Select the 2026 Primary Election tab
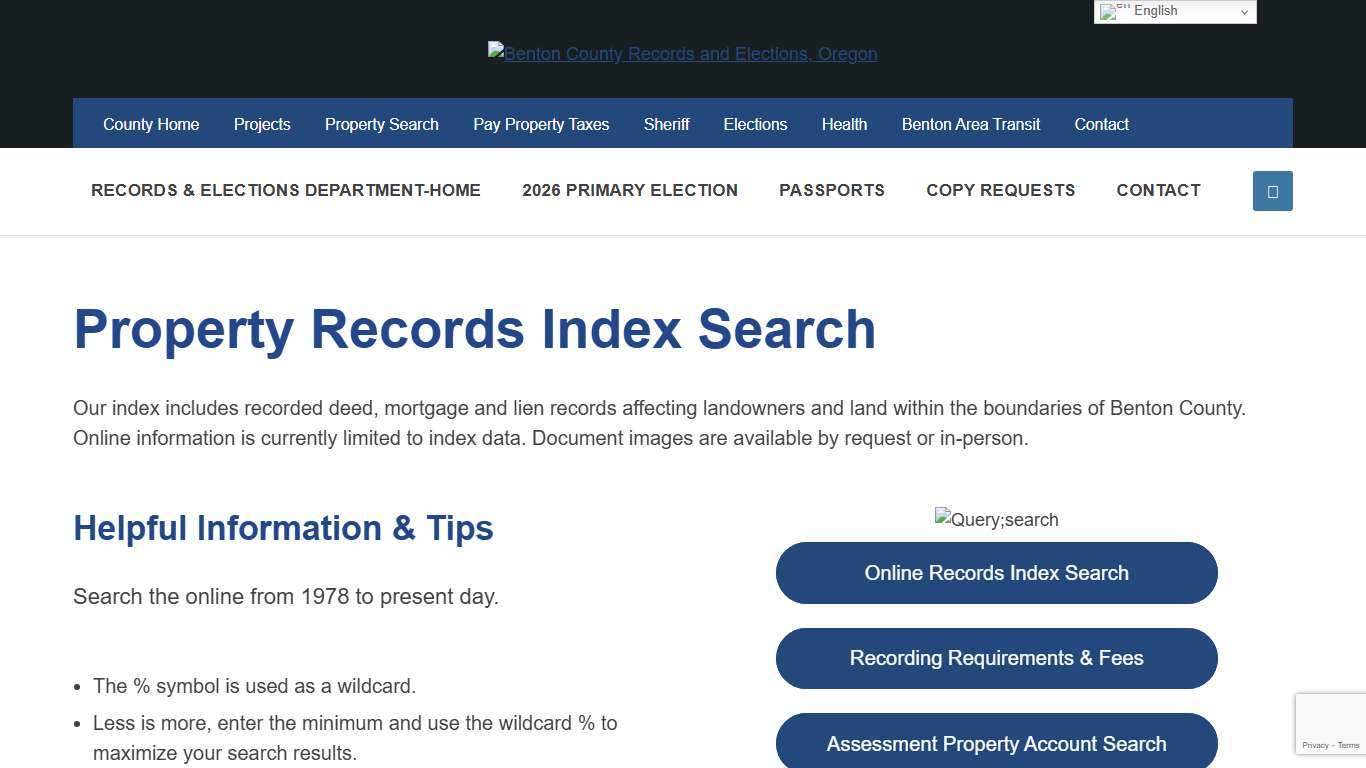Image resolution: width=1366 pixels, height=768 pixels. click(x=630, y=190)
